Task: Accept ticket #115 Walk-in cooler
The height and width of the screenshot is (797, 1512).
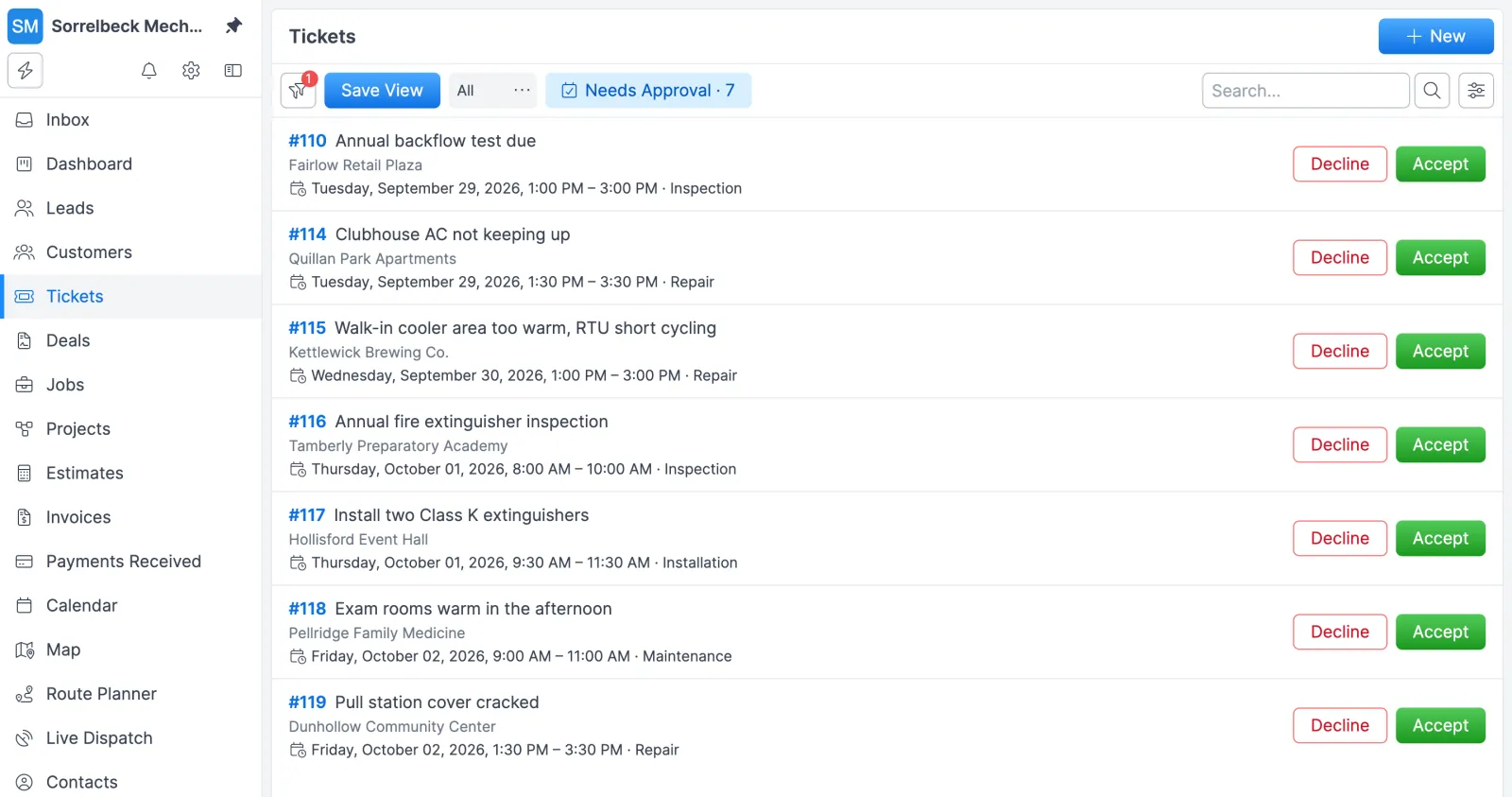Action: point(1440,352)
